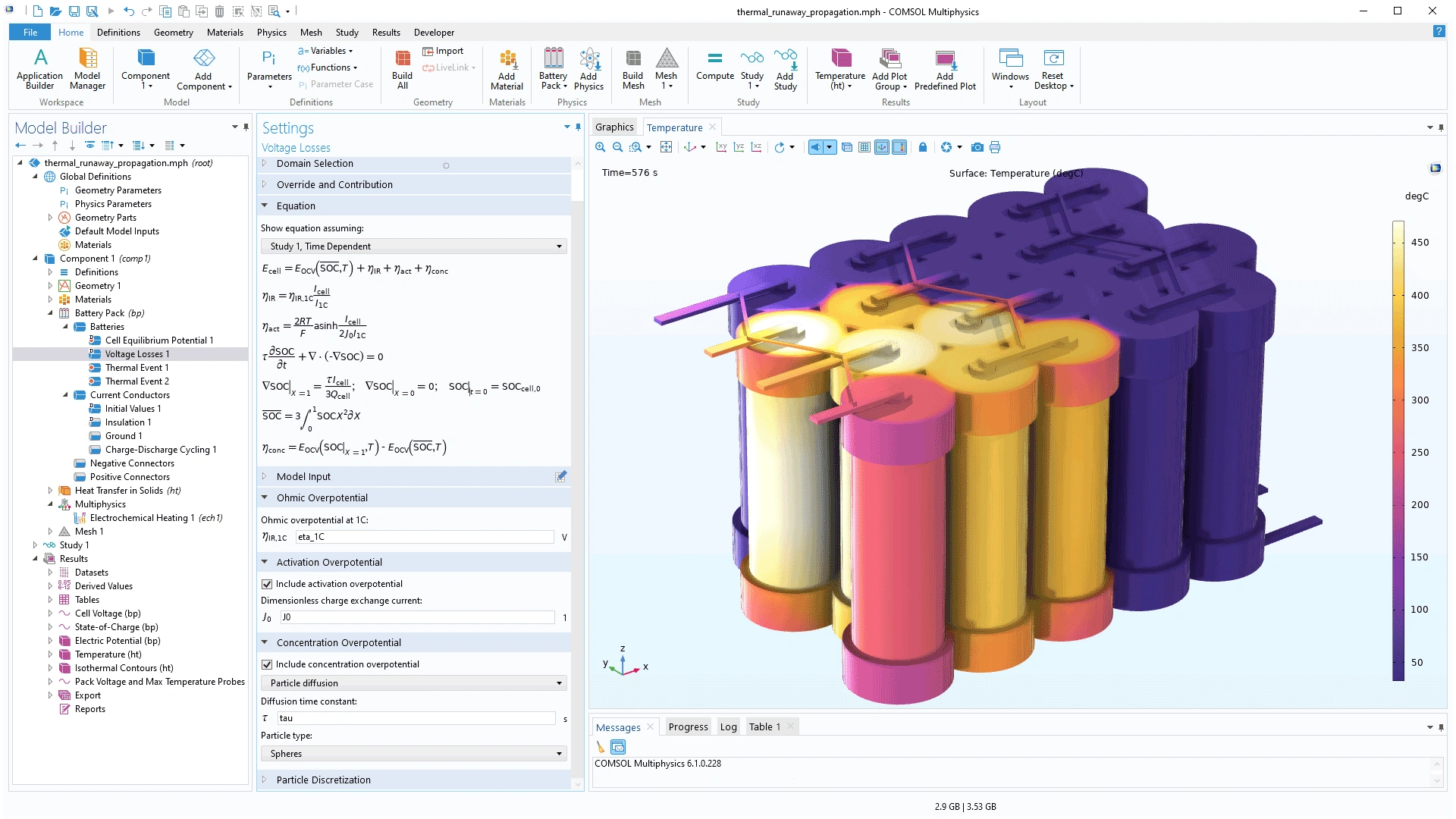
Task: Click the temperature color legend bar
Action: 1398,450
